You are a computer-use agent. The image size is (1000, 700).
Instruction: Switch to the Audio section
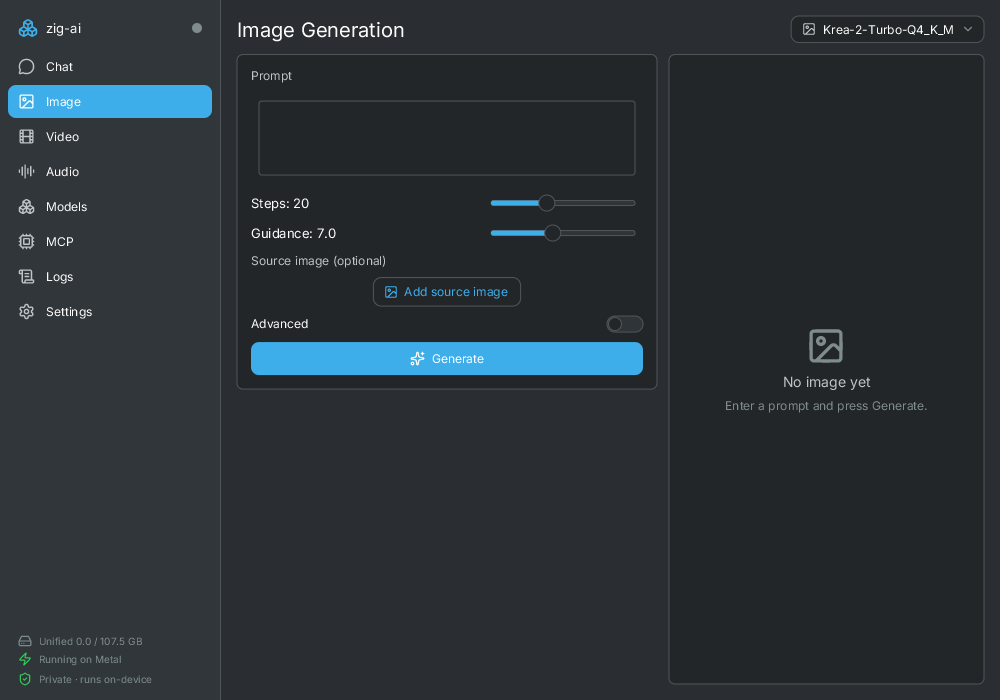click(x=110, y=171)
